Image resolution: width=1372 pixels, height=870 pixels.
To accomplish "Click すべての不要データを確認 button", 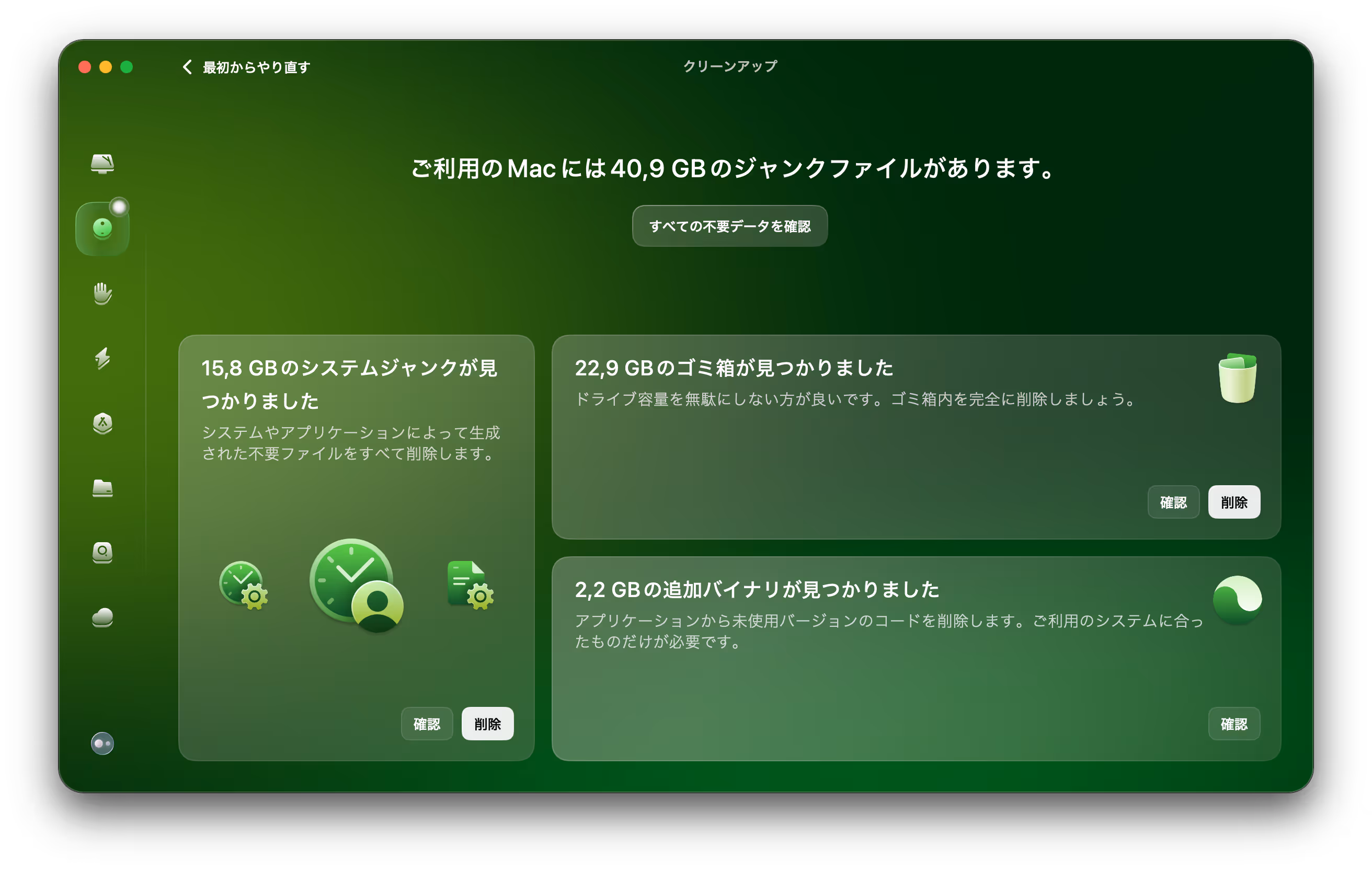I will coord(729,226).
